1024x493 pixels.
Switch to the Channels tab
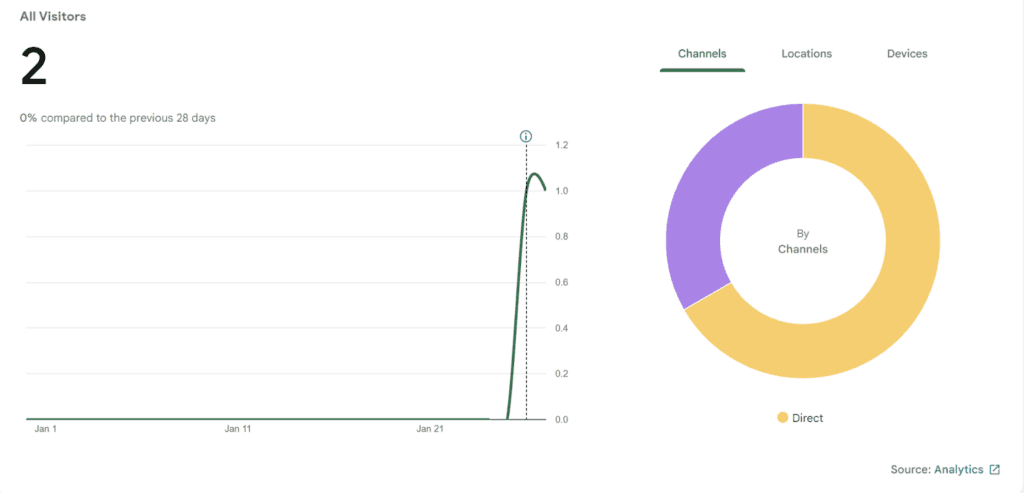click(702, 54)
